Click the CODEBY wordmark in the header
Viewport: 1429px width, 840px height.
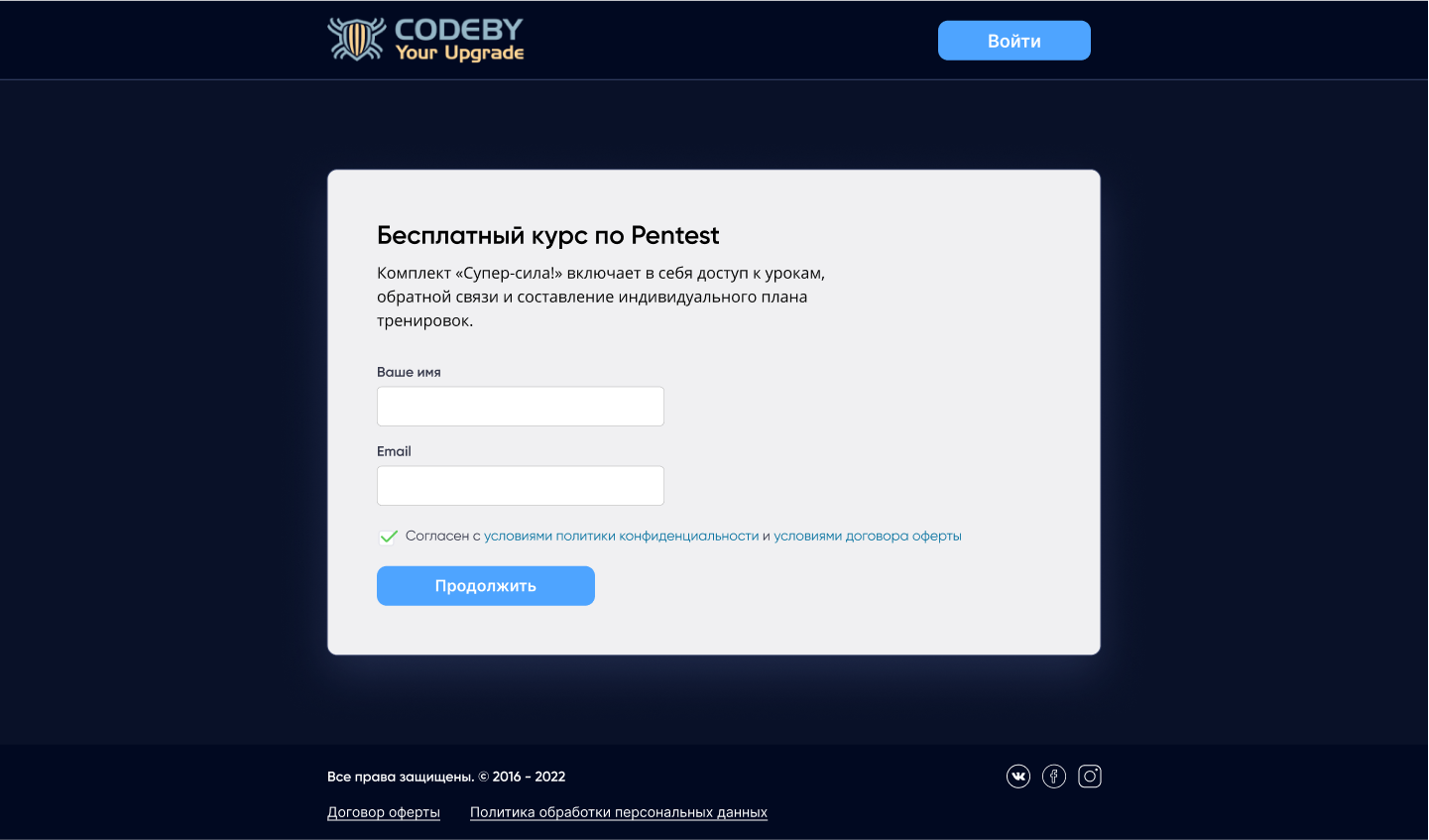pyautogui.click(x=458, y=30)
